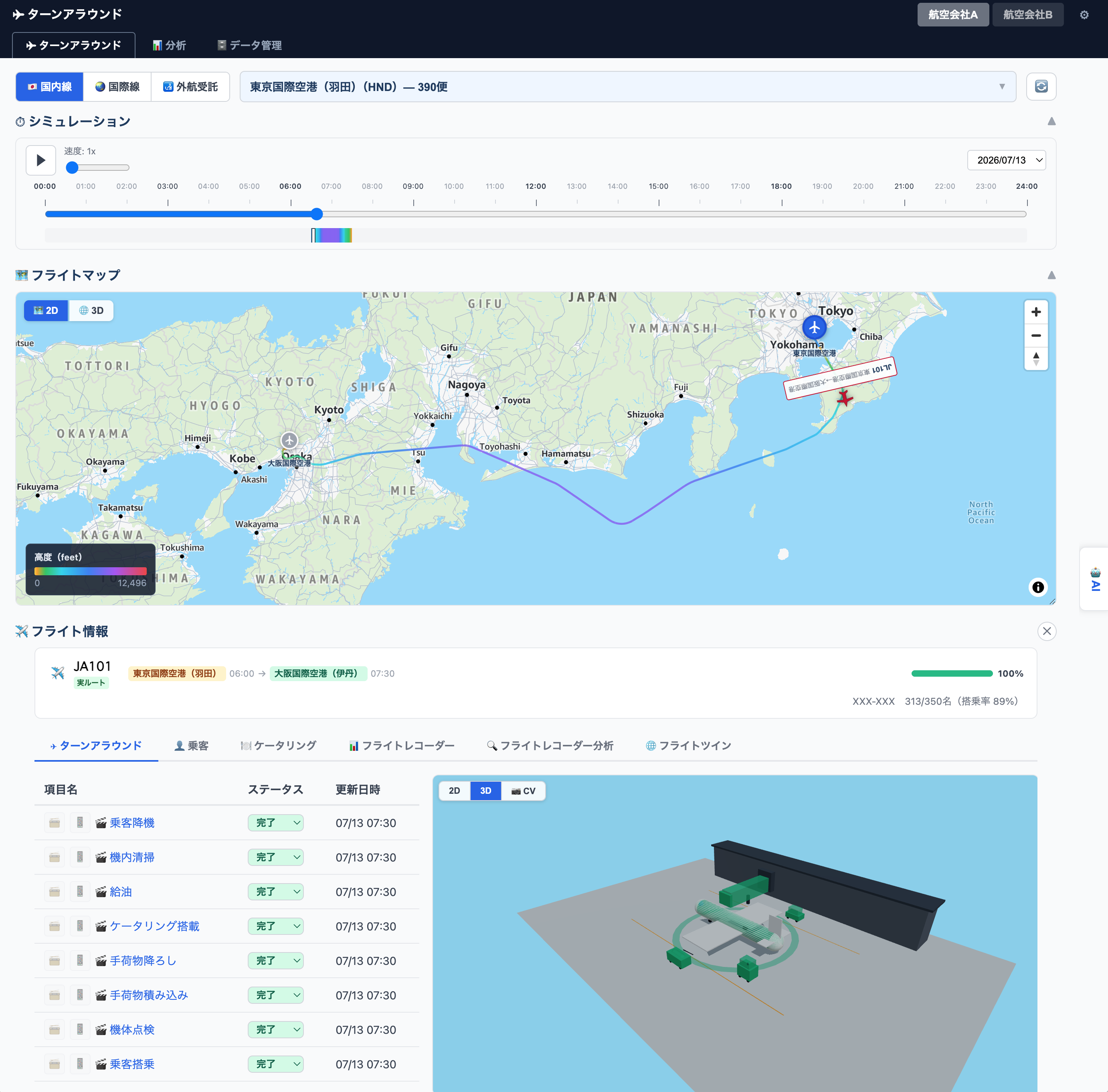Click the phone icon in the ケータリング搭載 row
This screenshot has width=1108, height=1092.
point(80,926)
